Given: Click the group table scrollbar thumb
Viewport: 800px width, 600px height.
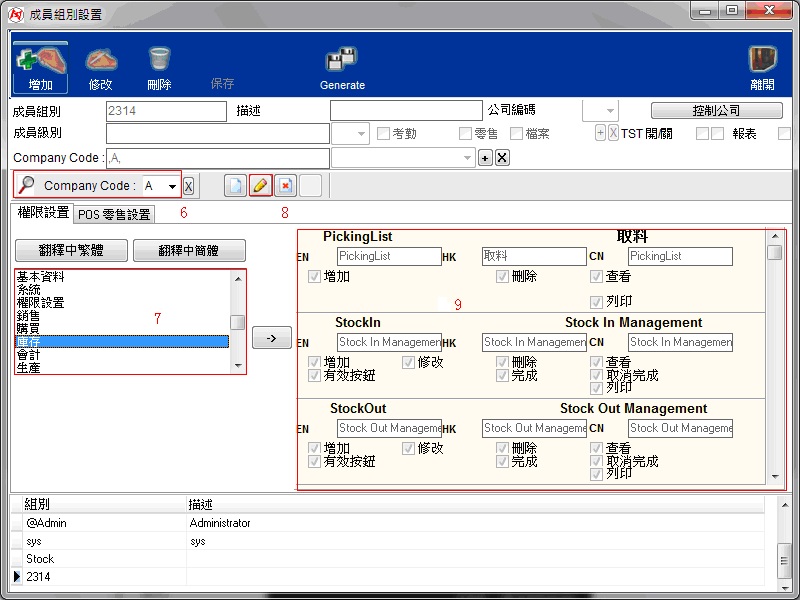Looking at the screenshot, I should (x=784, y=560).
